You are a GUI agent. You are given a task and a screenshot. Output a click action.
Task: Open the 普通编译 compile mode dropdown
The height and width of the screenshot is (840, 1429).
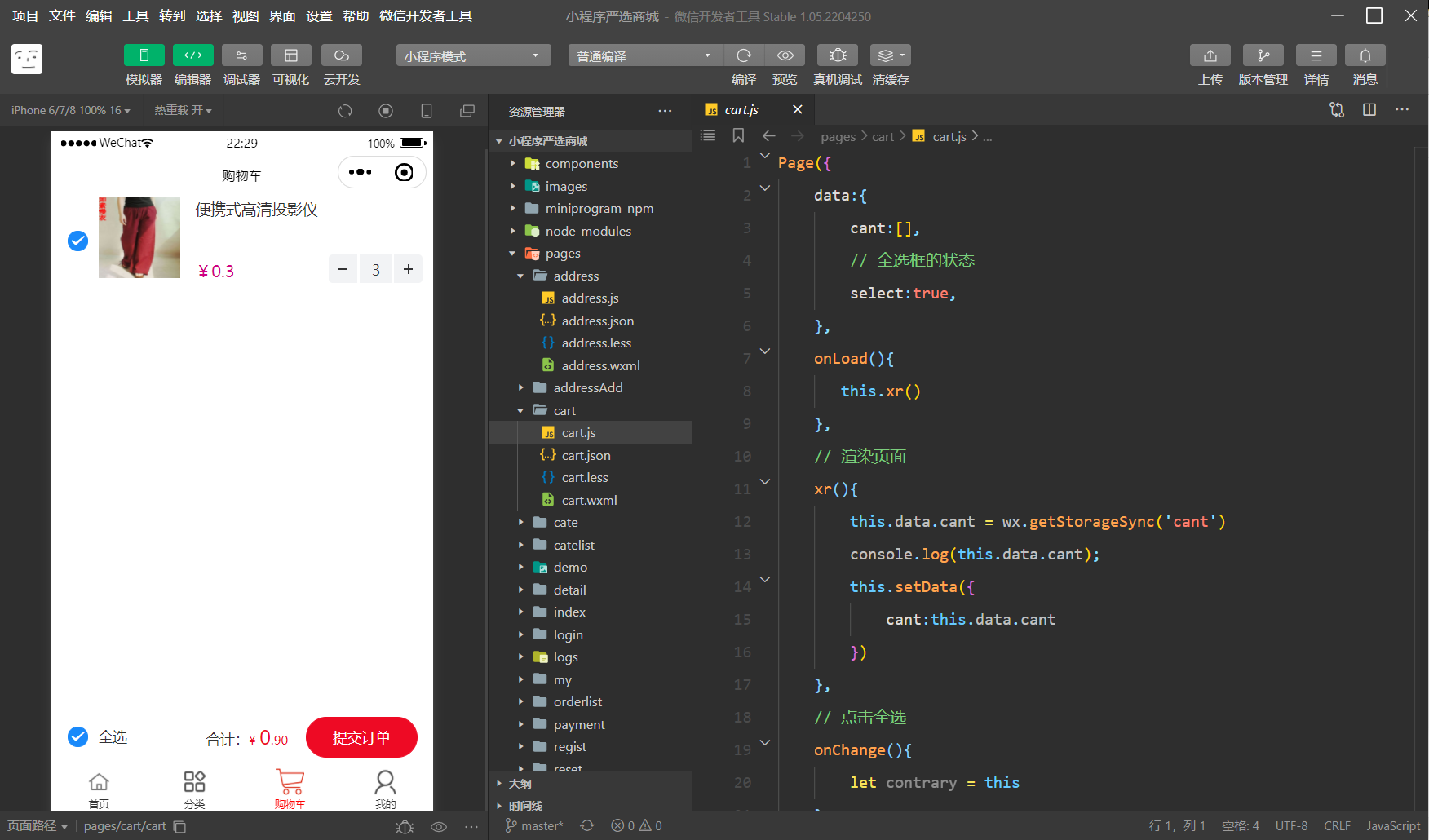[x=645, y=55]
